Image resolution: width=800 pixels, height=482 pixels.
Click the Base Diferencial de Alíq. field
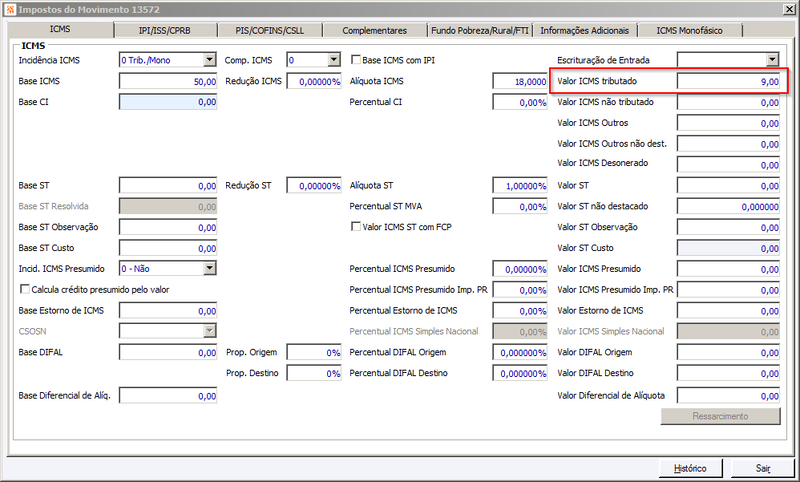click(168, 396)
